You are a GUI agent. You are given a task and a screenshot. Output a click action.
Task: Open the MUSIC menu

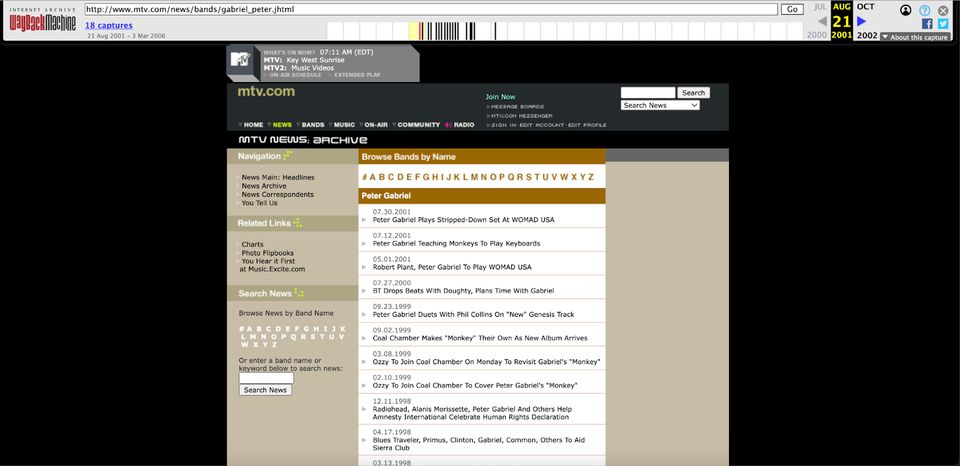pos(344,125)
